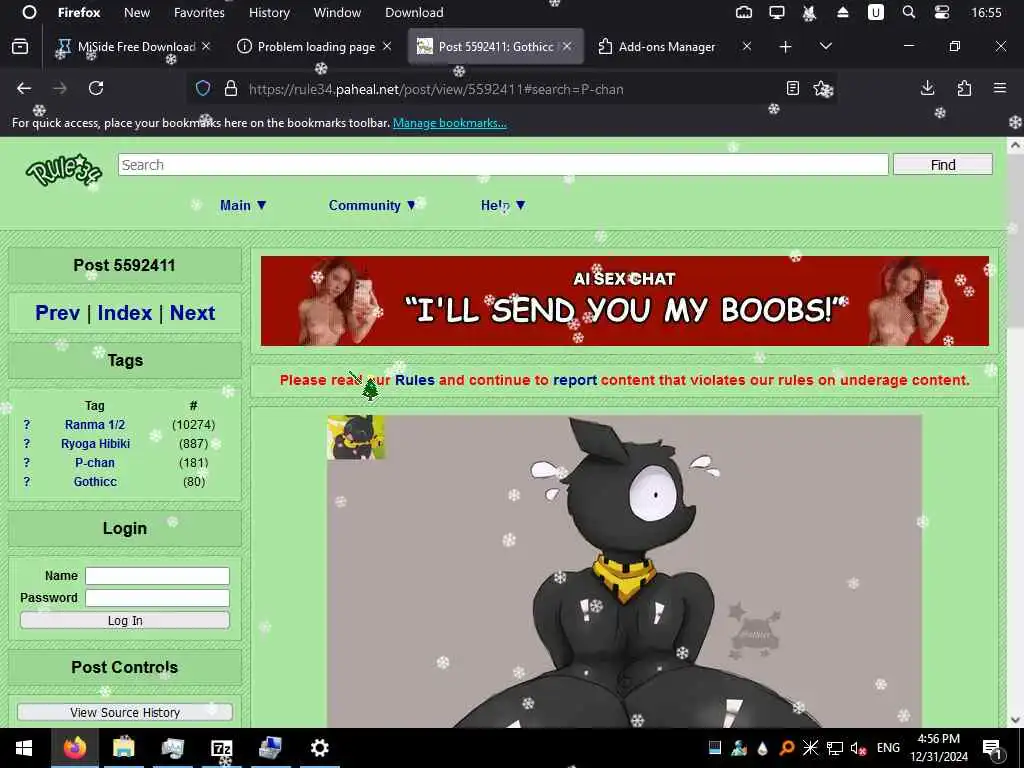Click the ethernet network icon in top bar

tap(744, 12)
